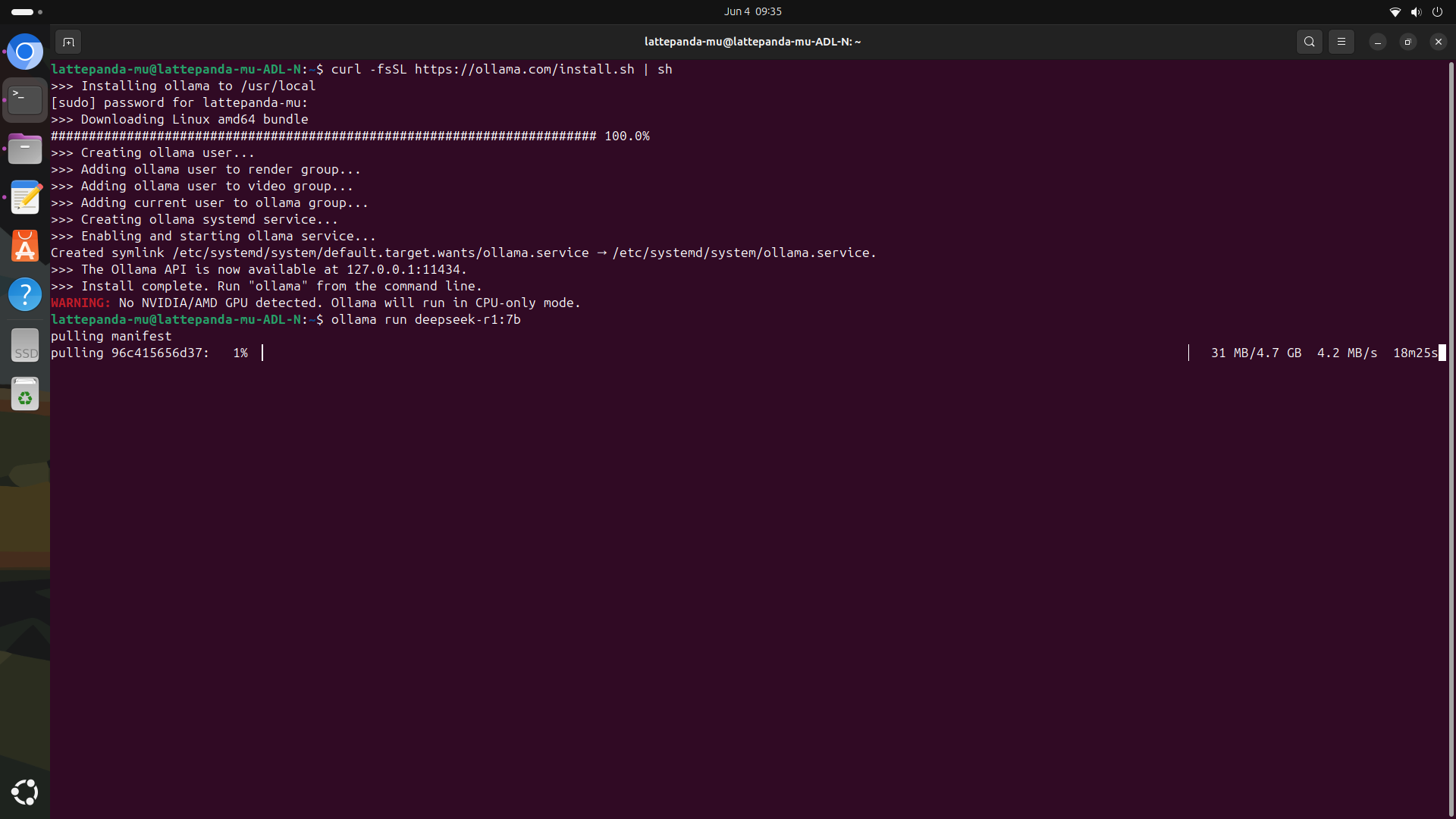Open the power menu in the top bar
This screenshot has width=1456, height=819.
tap(1437, 11)
